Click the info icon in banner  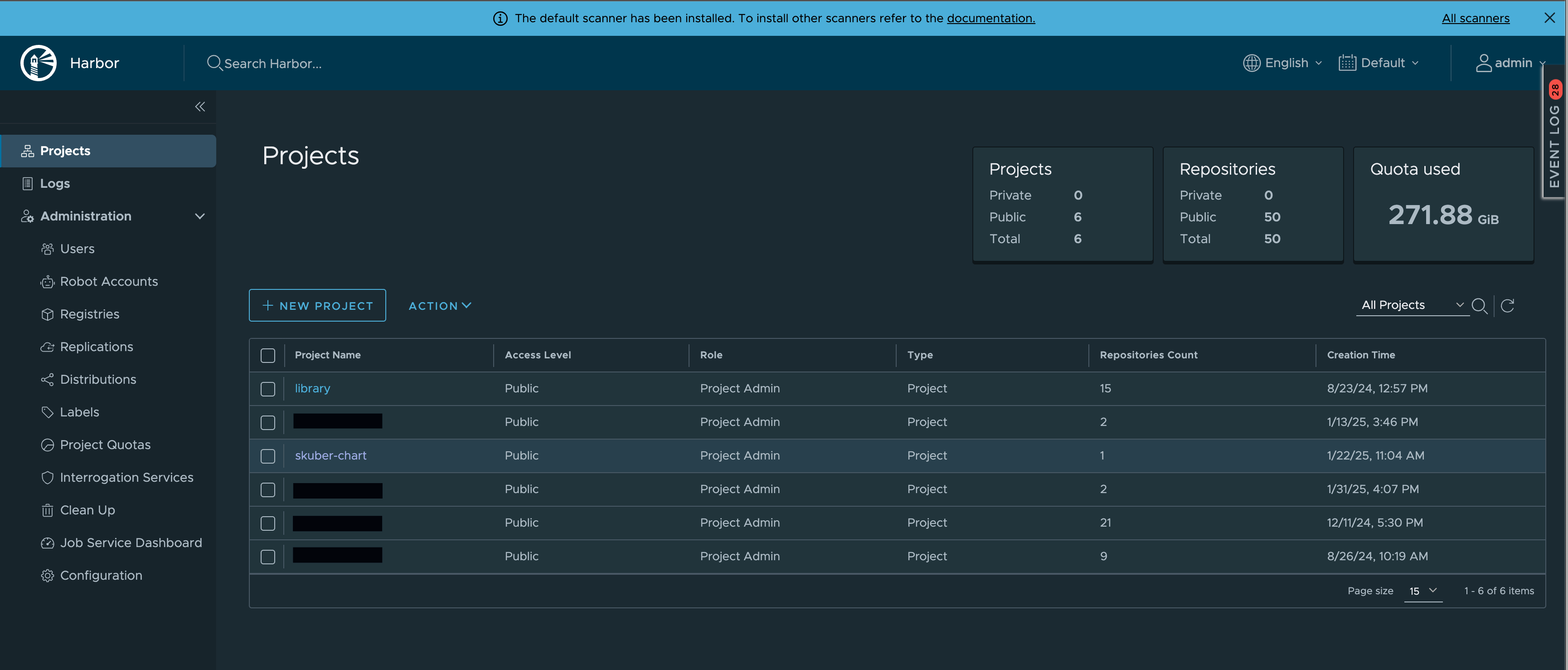click(x=500, y=18)
